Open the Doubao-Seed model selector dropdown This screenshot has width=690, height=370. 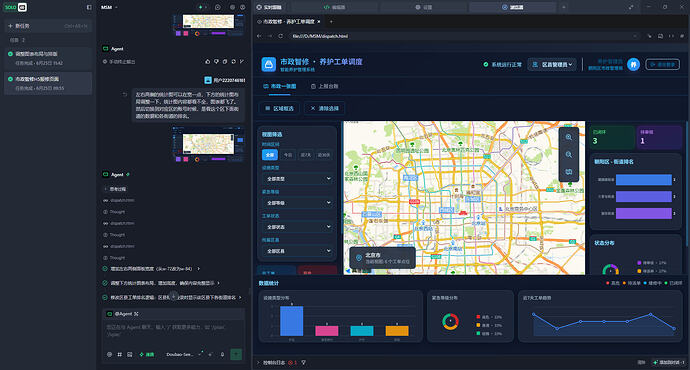[x=184, y=355]
